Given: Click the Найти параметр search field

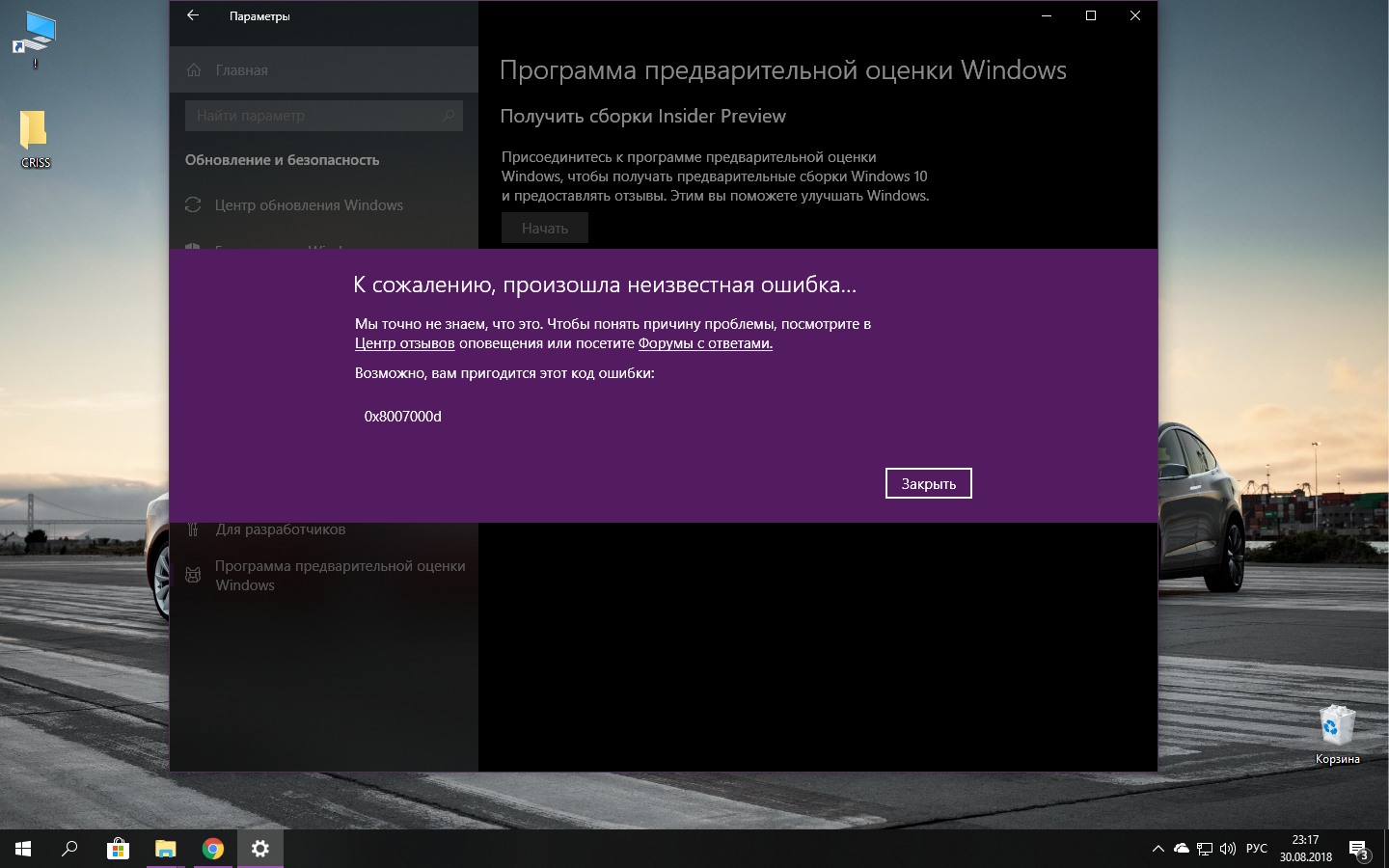Looking at the screenshot, I should (324, 116).
